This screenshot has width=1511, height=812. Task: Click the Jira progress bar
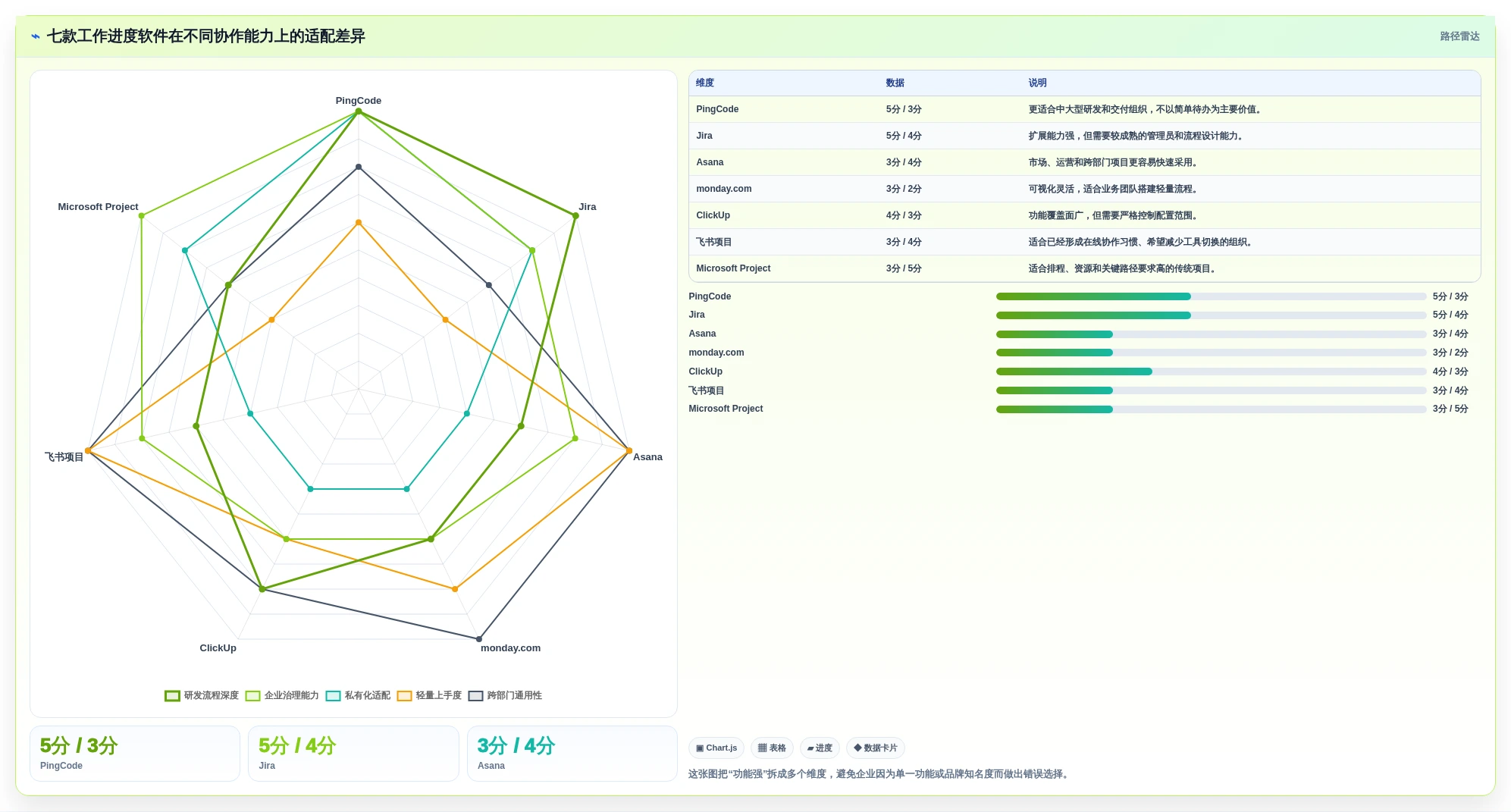pos(1211,315)
